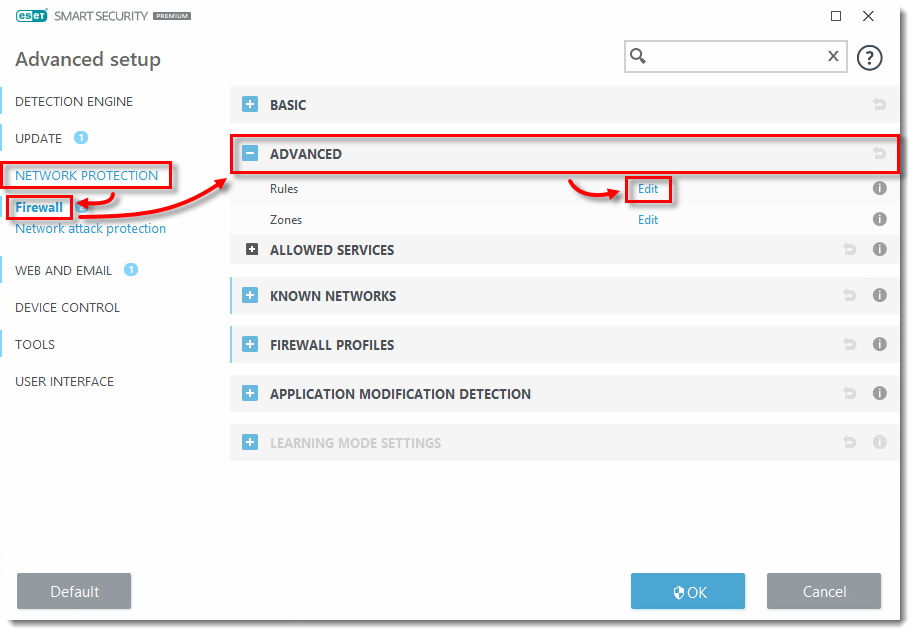Click the info icon next to Rules
Image resolution: width=915 pixels, height=635 pixels.
(x=880, y=188)
